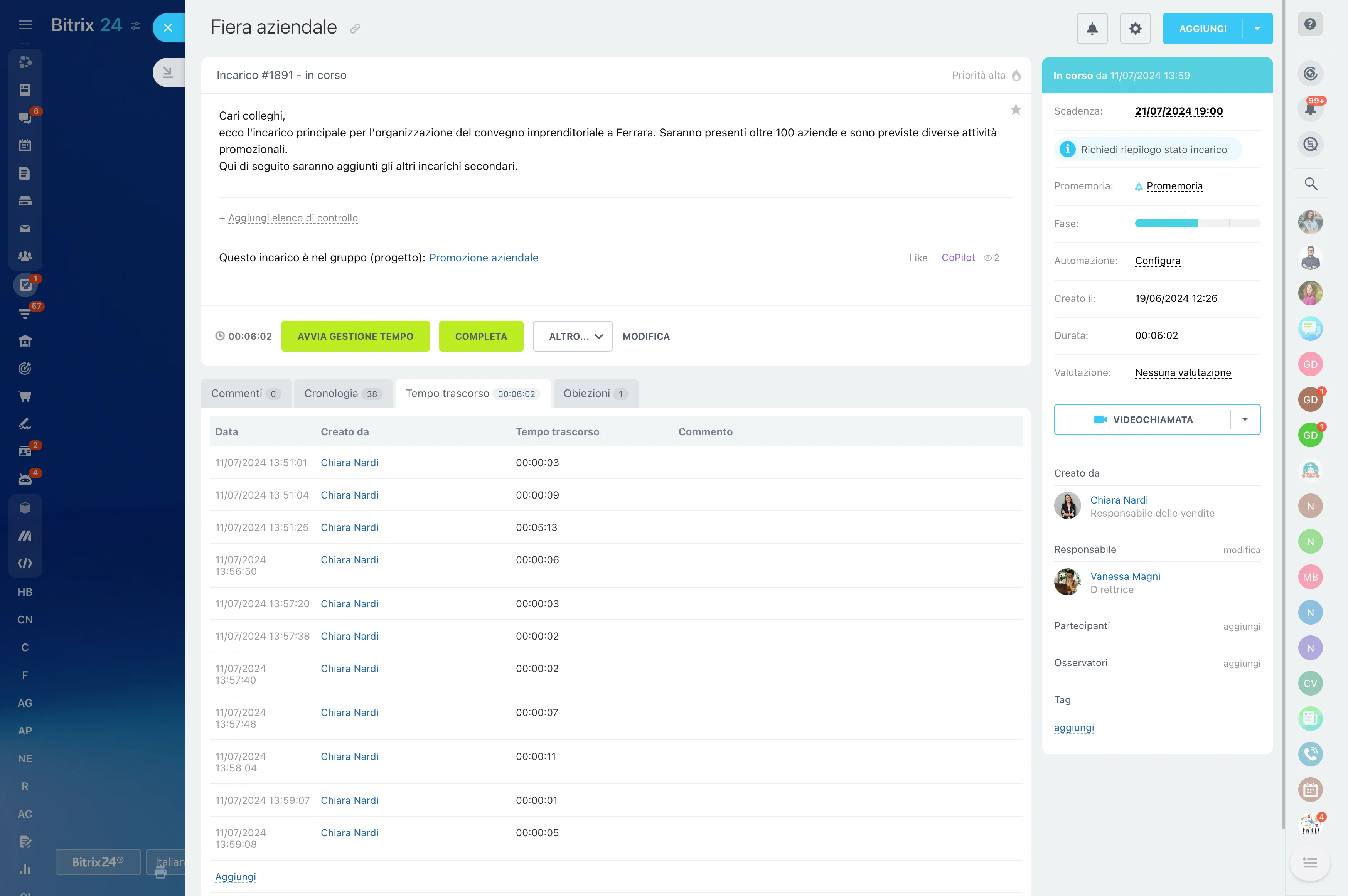Expand the VIDEOCHIAMATA dropdown arrow

point(1245,419)
